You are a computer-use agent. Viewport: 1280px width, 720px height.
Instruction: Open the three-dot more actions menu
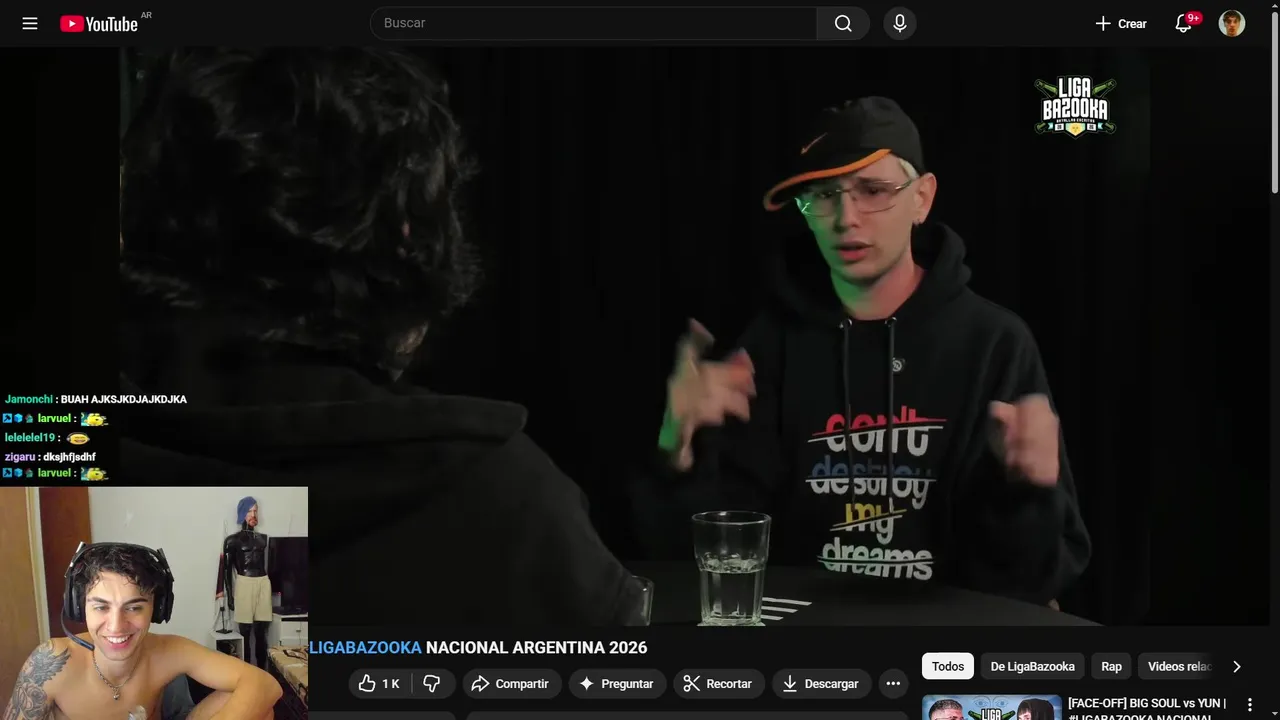click(893, 683)
